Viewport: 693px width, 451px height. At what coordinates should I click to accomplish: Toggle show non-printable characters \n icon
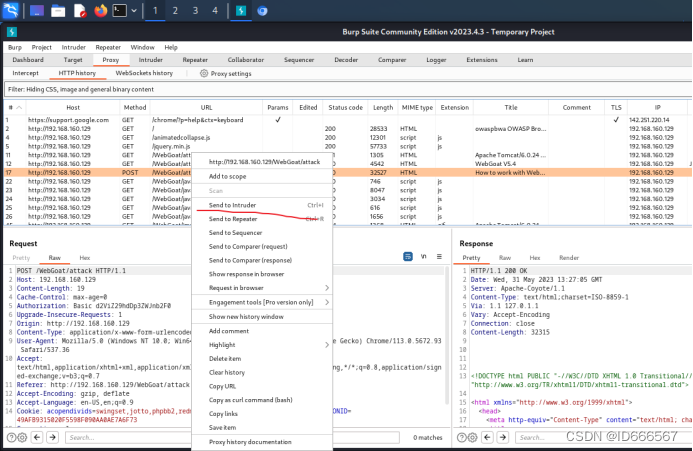click(x=423, y=256)
